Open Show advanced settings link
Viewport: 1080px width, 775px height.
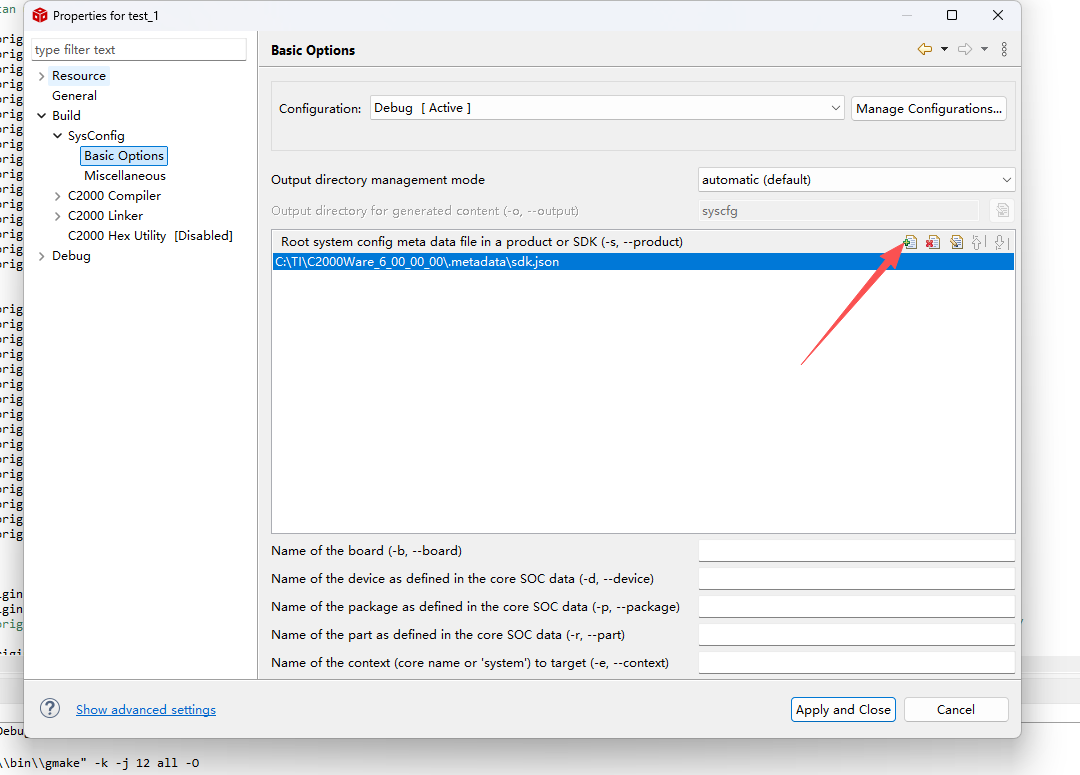click(x=146, y=710)
